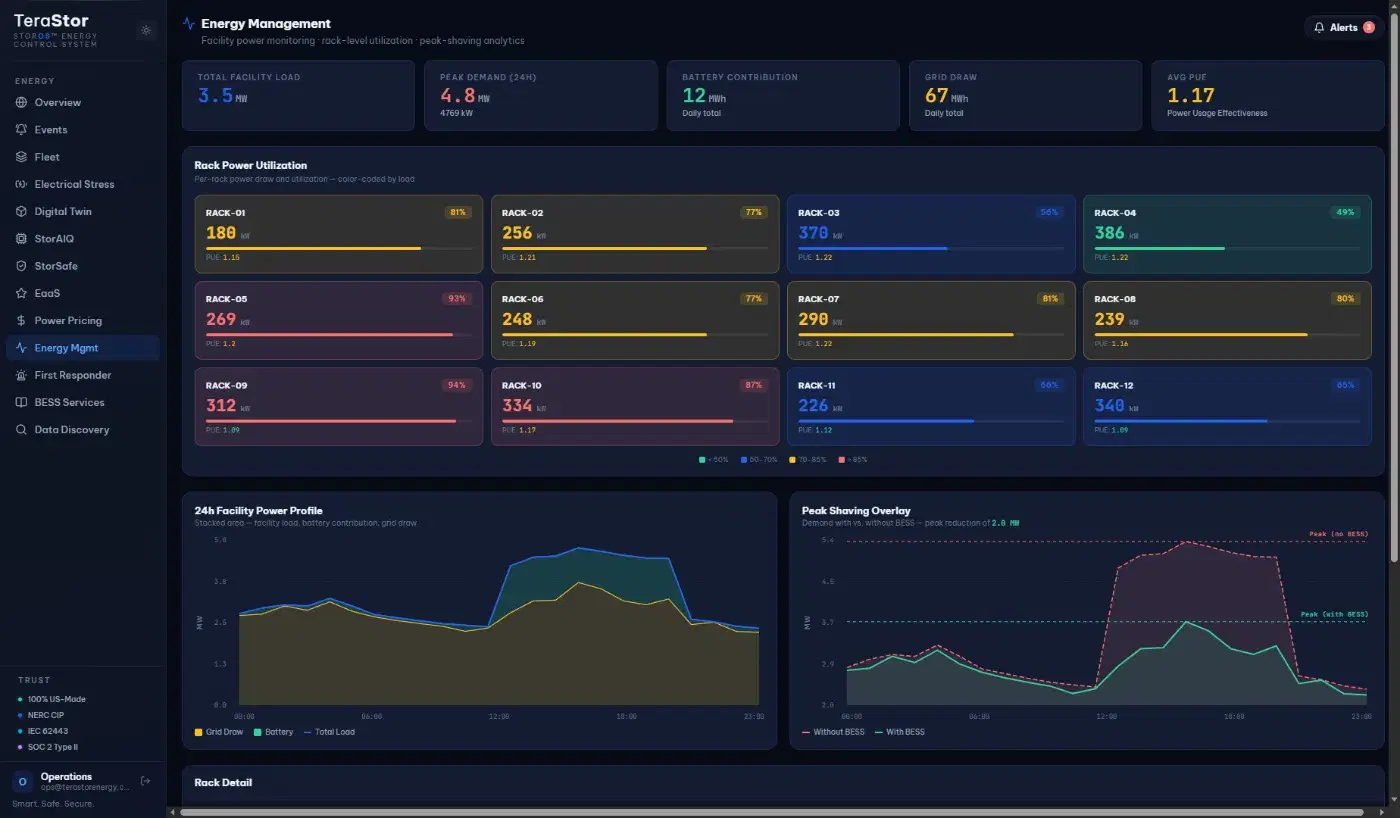
Task: Click the Grid Draw 67 MWh value
Action: pyautogui.click(x=947, y=96)
